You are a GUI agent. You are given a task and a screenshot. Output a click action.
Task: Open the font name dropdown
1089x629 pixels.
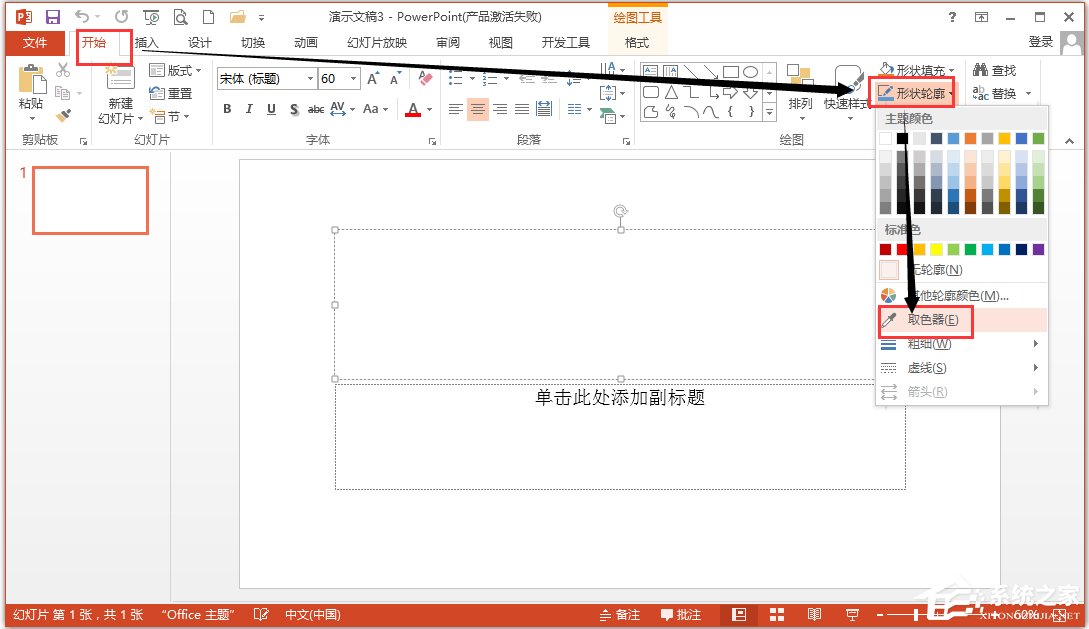(310, 78)
